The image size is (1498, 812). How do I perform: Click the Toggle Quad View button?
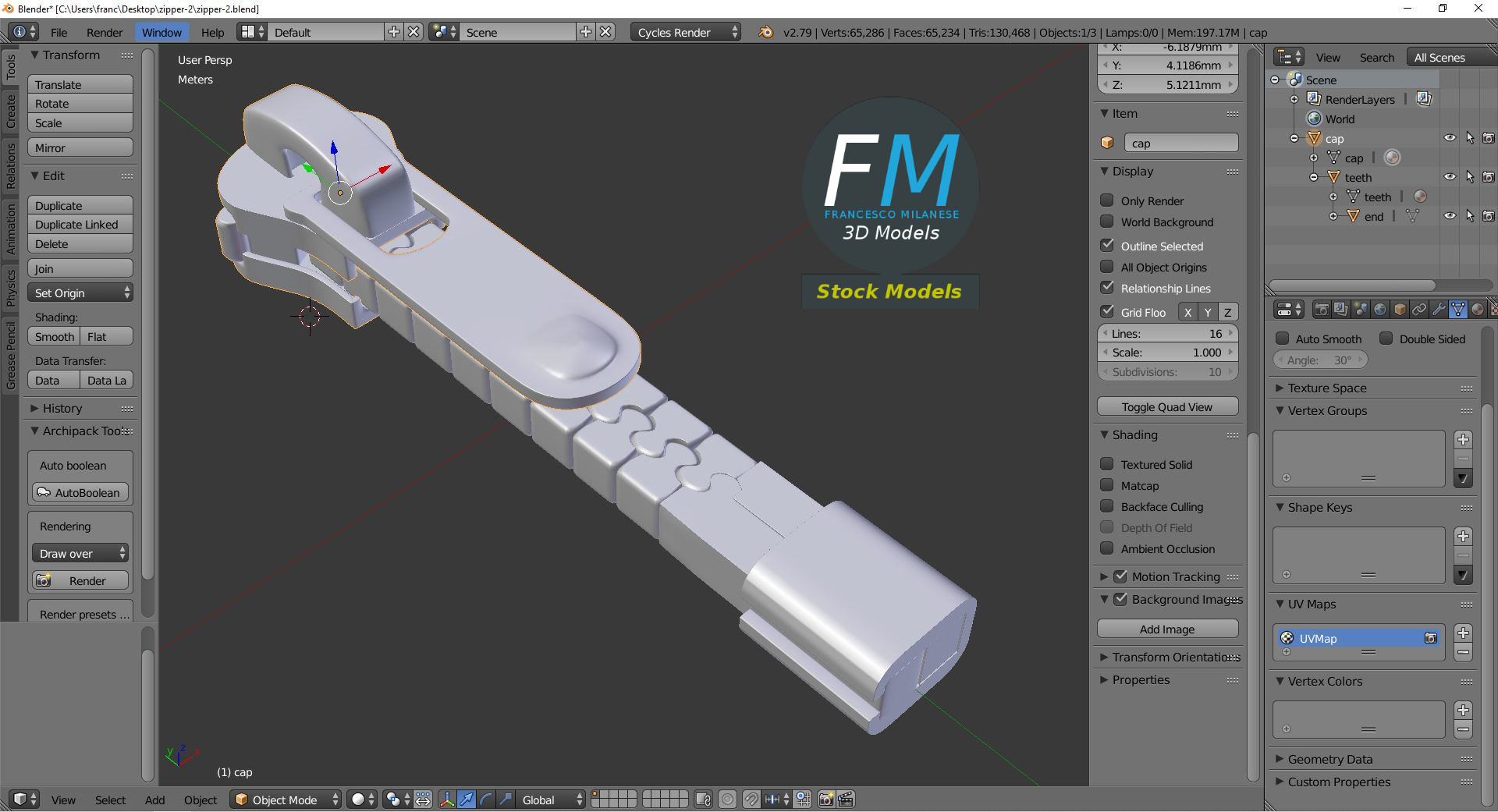1167,406
